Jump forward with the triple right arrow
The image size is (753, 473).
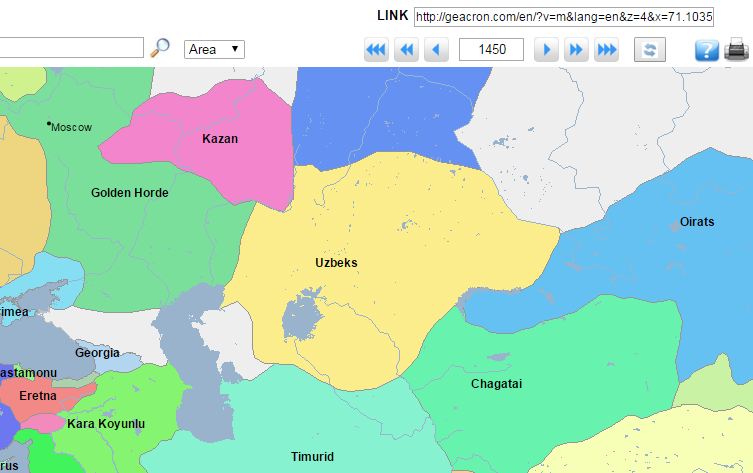(x=606, y=50)
